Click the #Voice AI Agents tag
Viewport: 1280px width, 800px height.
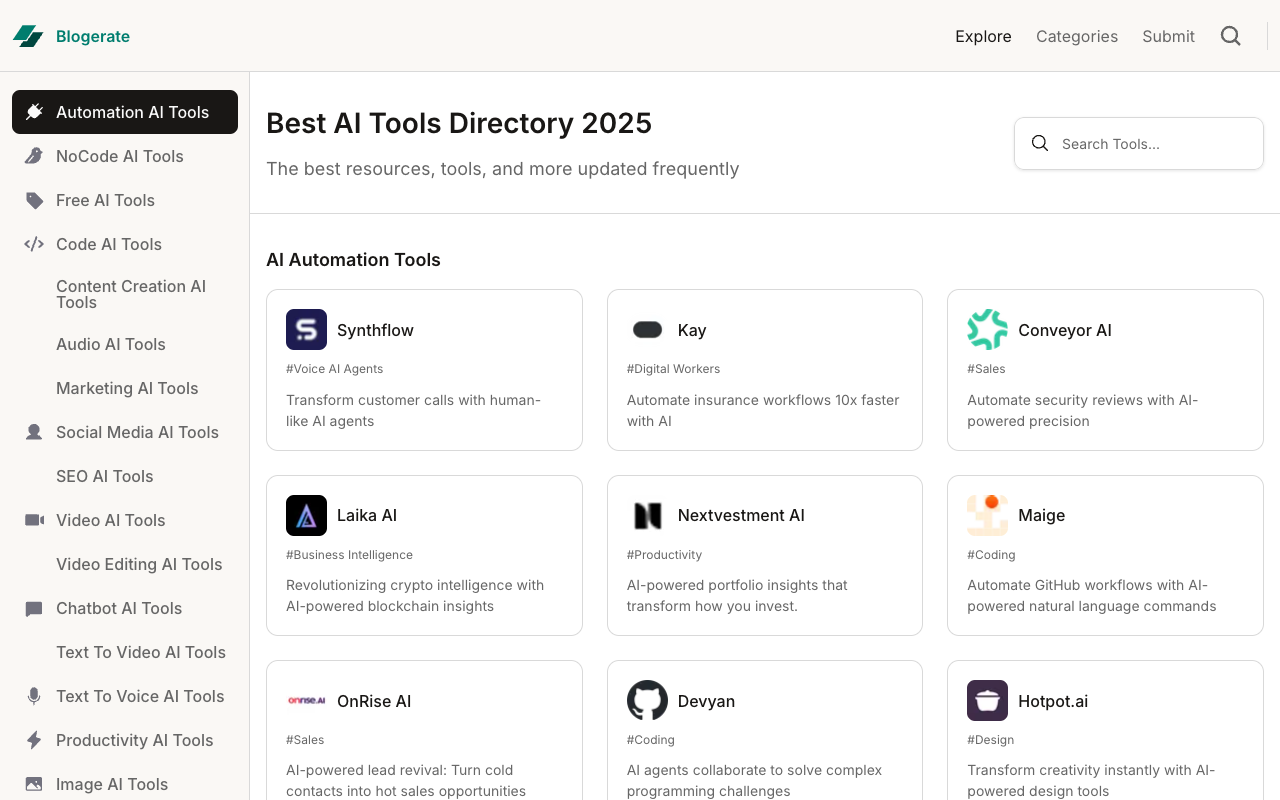point(334,369)
